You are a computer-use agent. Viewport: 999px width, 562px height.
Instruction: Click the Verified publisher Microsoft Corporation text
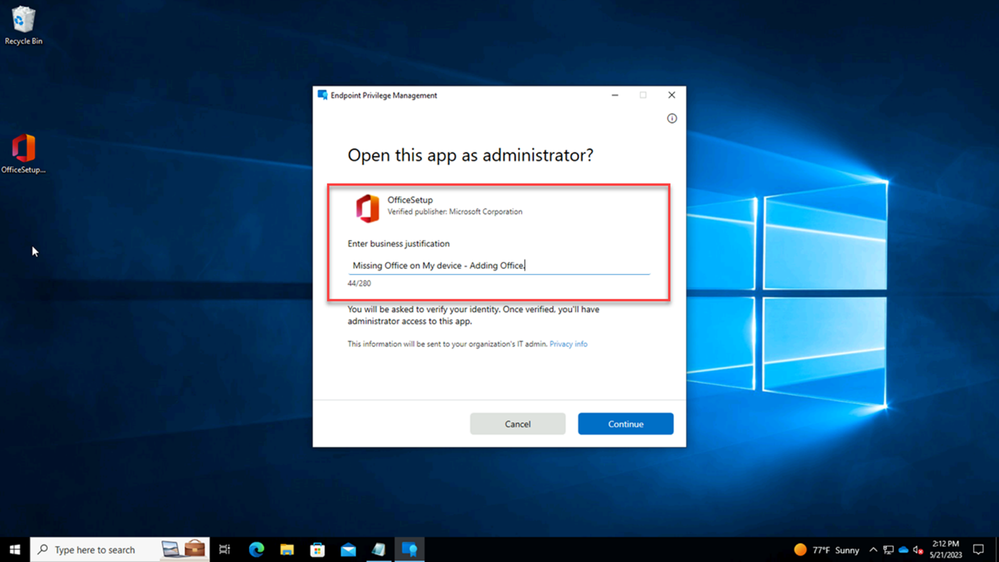(x=455, y=212)
